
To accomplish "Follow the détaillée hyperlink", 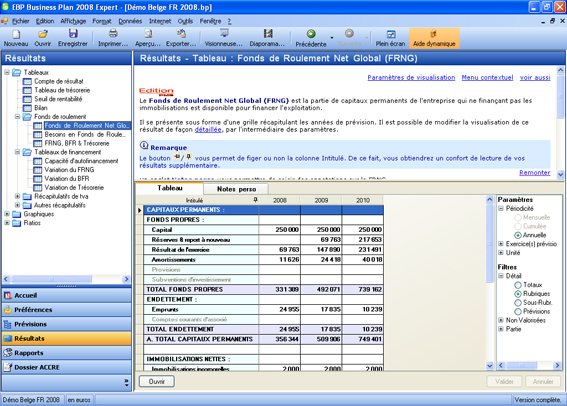I will coord(208,129).
